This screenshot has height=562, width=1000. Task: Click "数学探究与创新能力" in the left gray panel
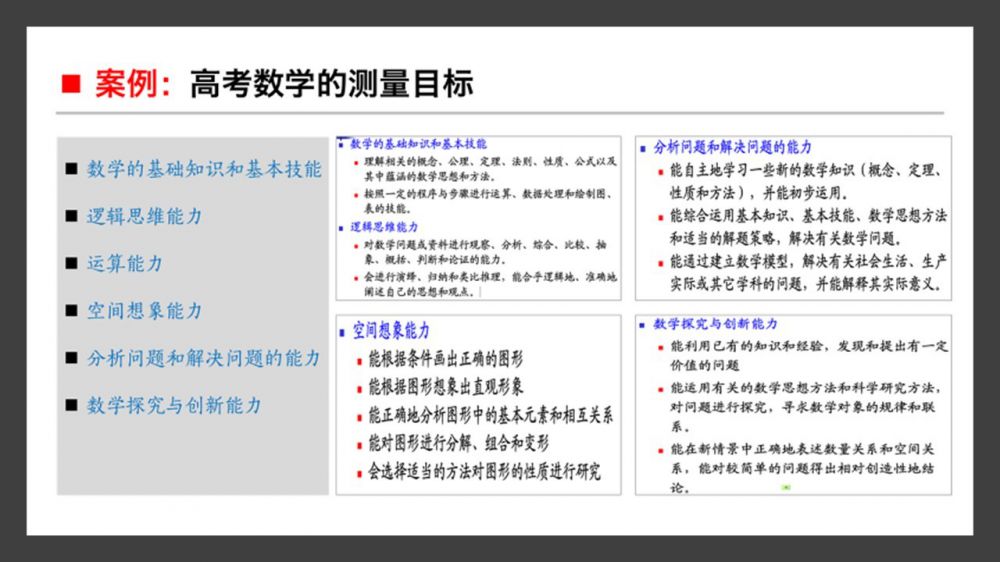174,405
